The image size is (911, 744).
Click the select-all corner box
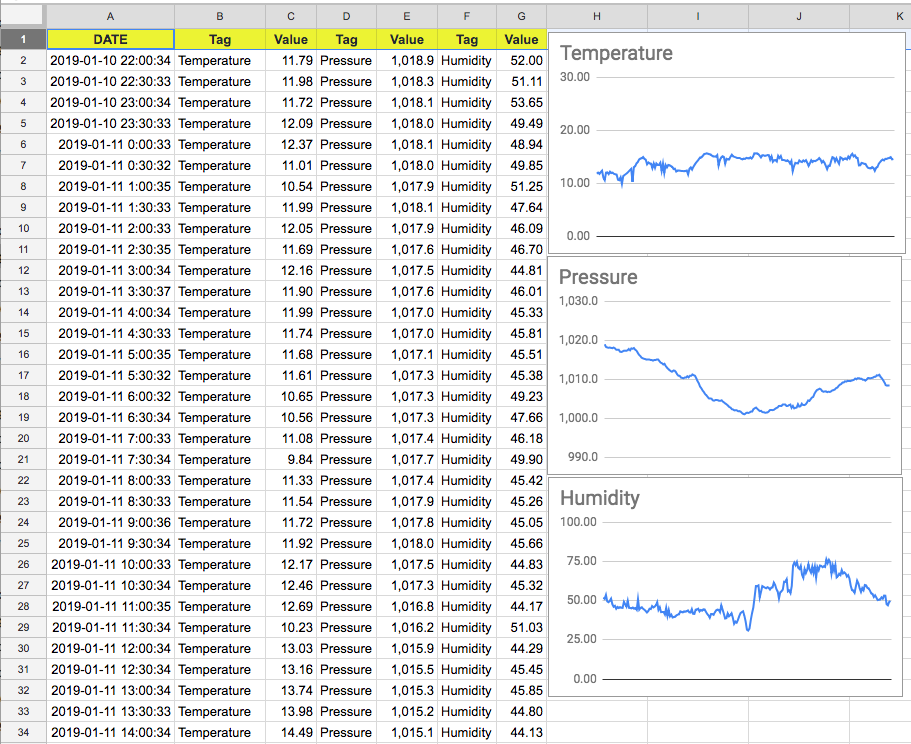(22, 16)
